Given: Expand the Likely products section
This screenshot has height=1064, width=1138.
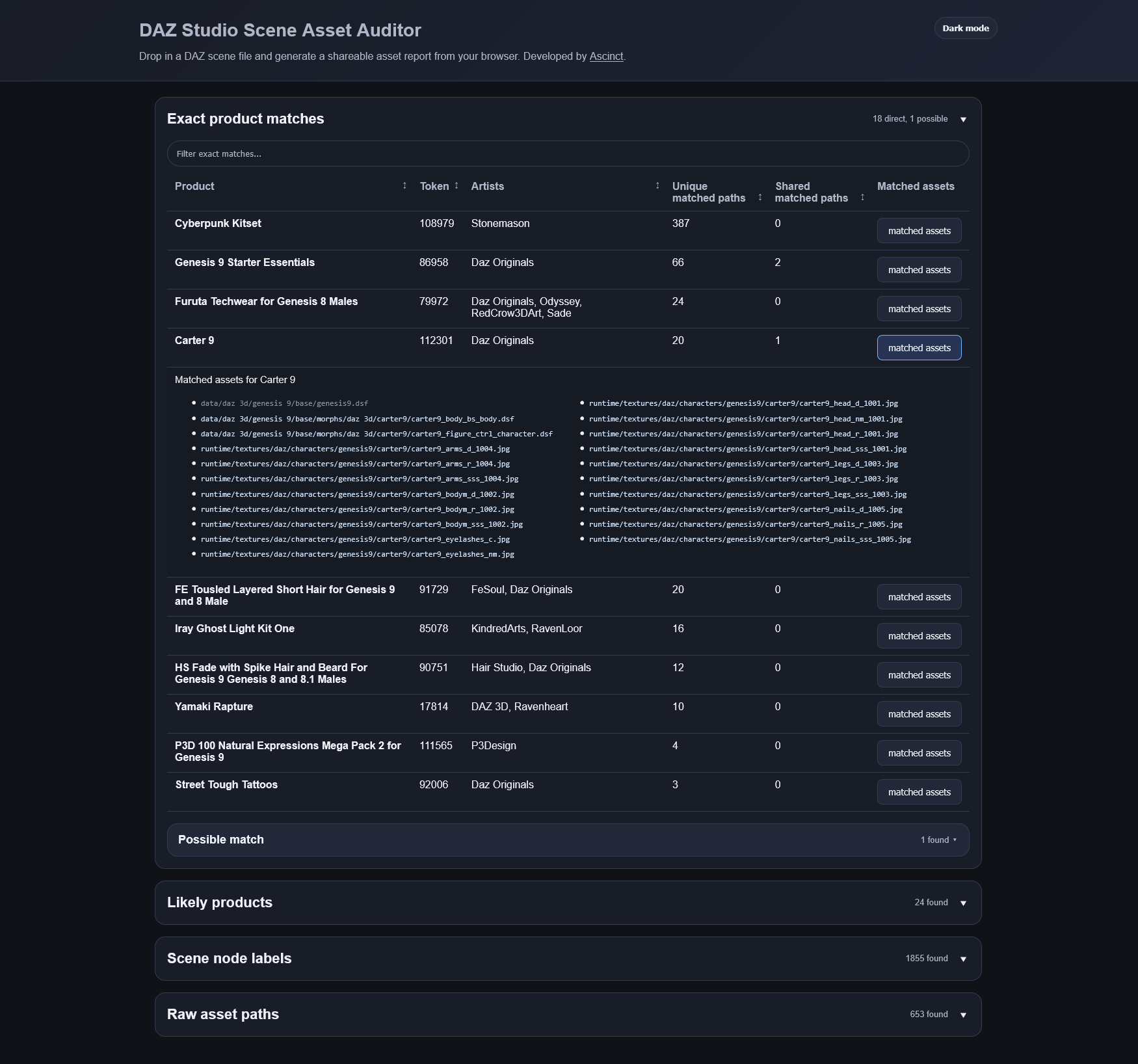Looking at the screenshot, I should (x=568, y=903).
